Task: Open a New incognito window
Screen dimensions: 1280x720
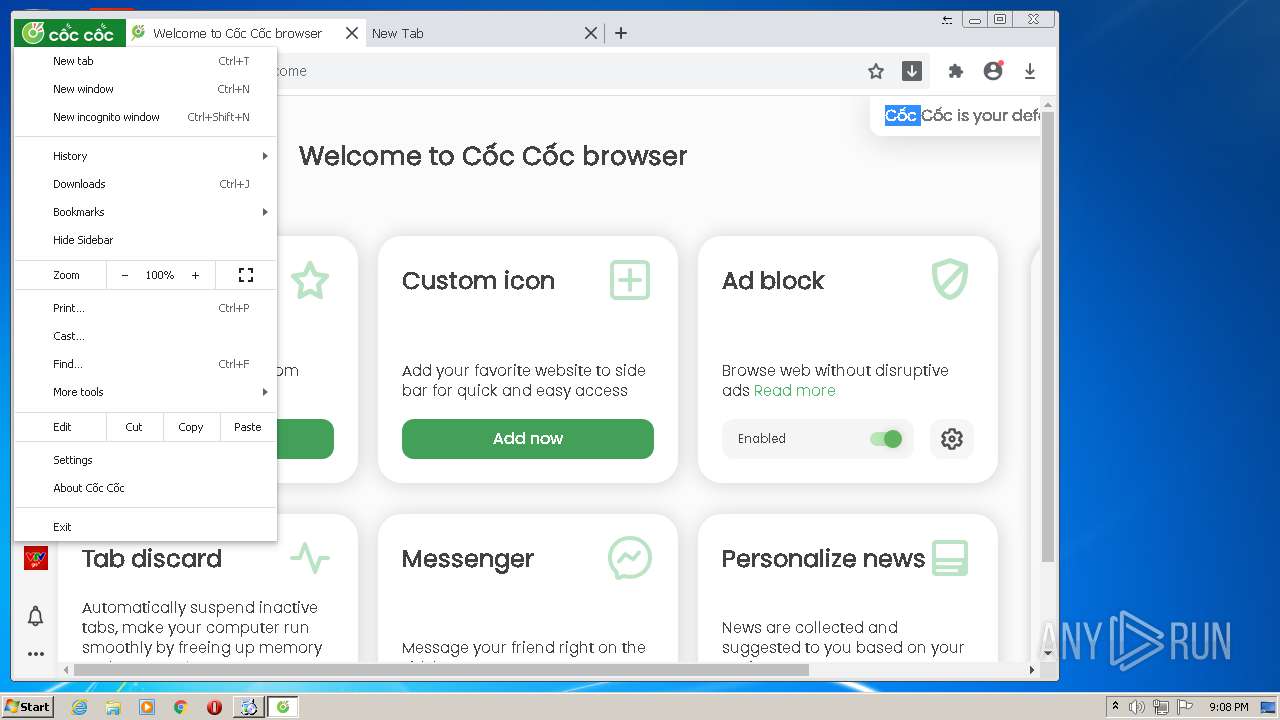Action: pos(145,117)
